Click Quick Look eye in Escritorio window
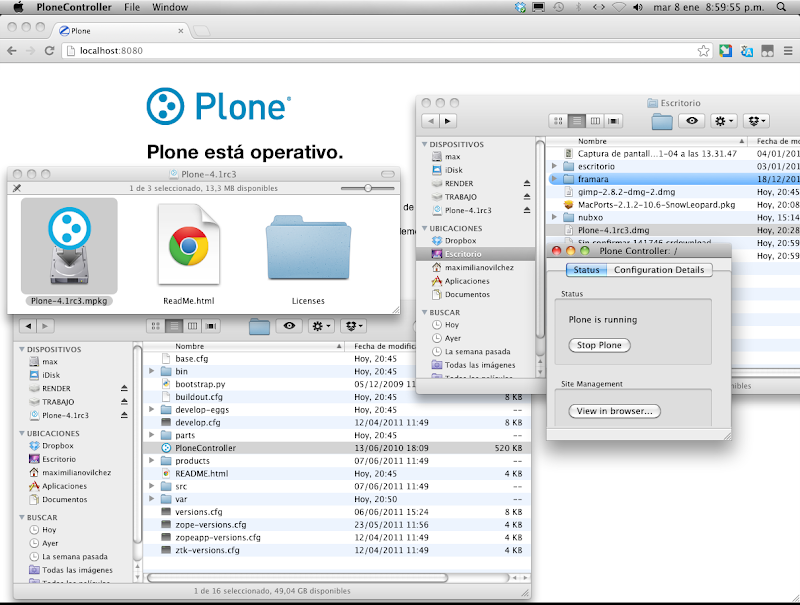800x605 pixels. coord(690,121)
